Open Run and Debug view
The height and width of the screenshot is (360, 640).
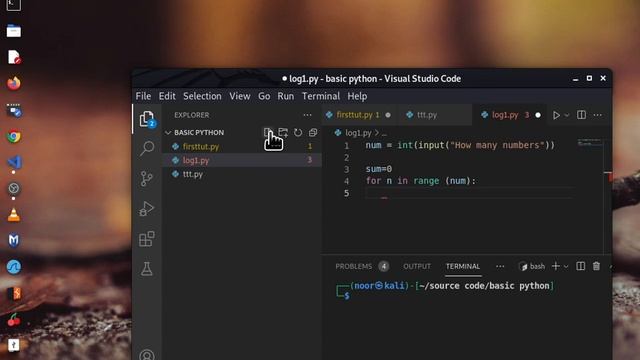pyautogui.click(x=147, y=209)
